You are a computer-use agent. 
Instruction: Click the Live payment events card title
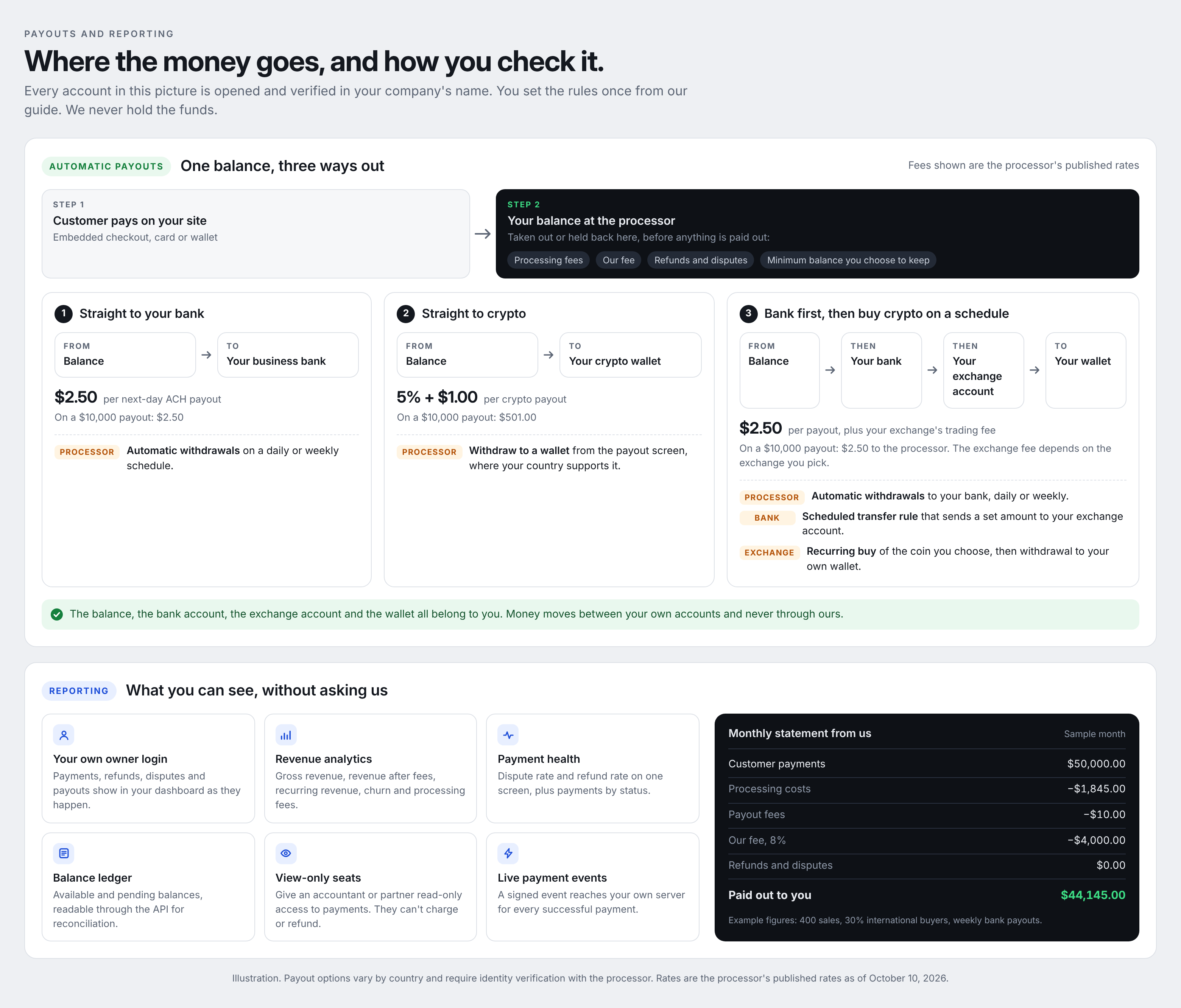click(x=552, y=878)
